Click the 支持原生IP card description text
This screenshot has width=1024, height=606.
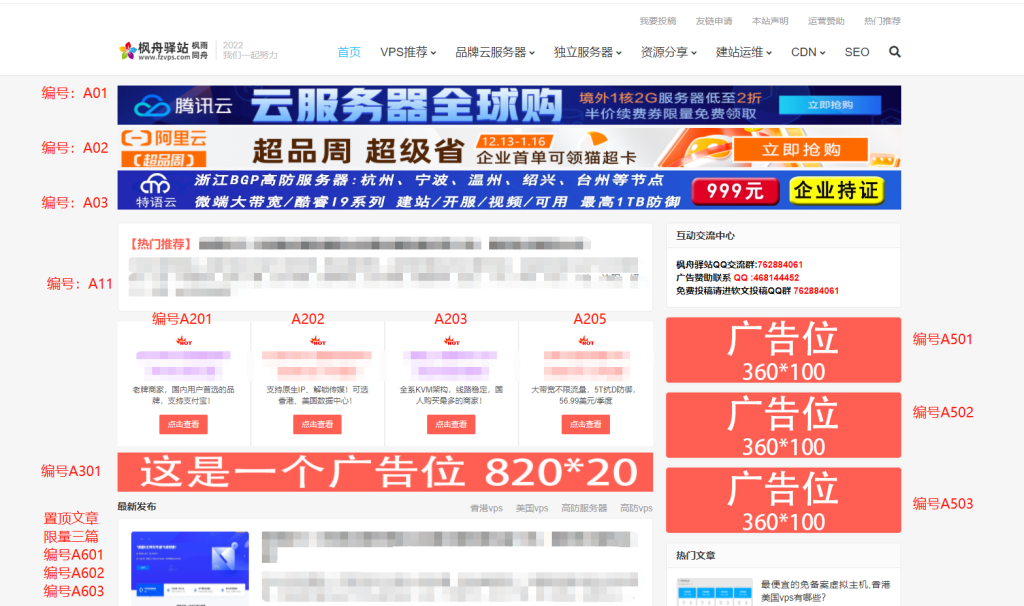coord(317,395)
